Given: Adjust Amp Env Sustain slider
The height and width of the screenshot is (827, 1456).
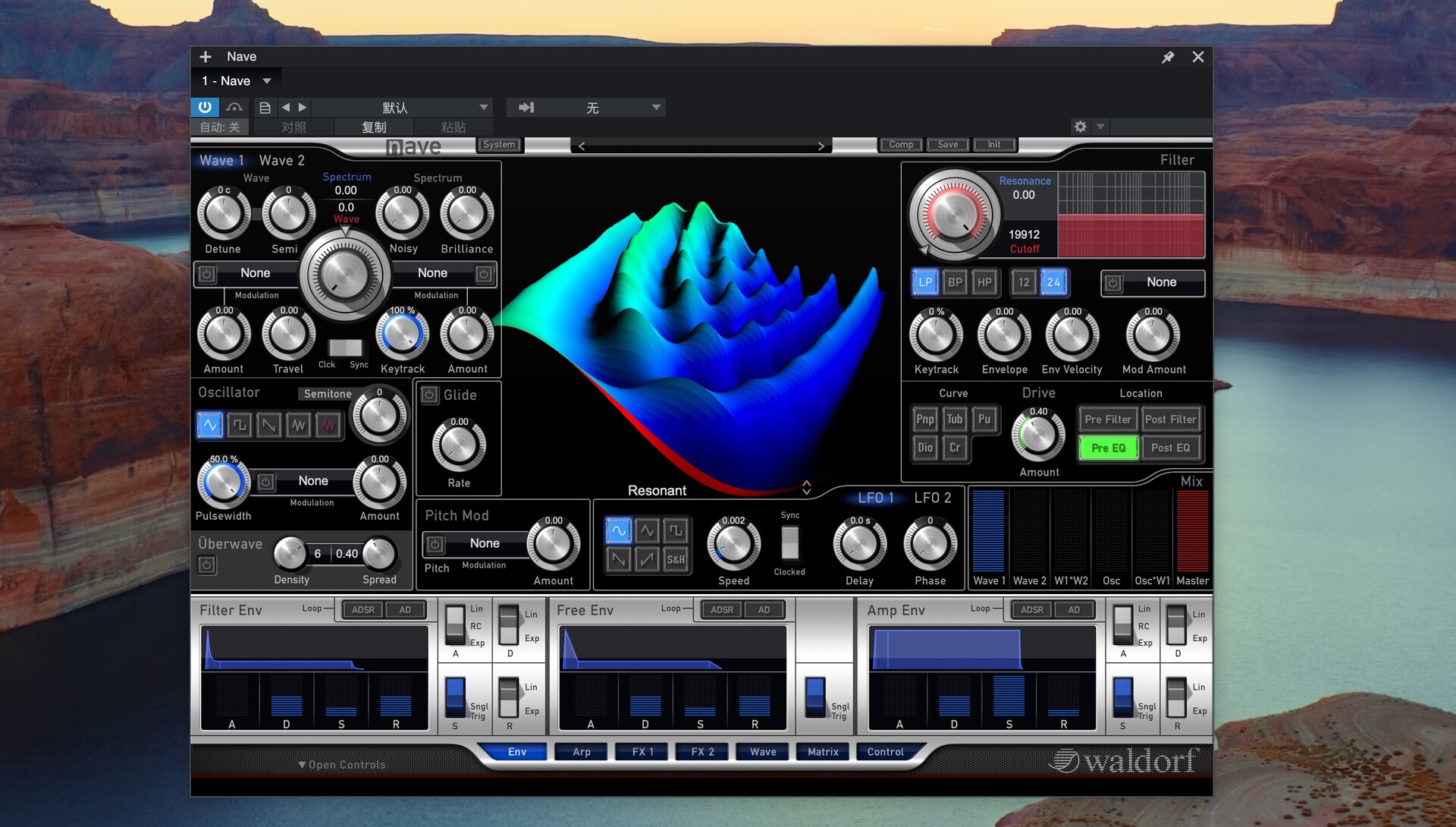Looking at the screenshot, I should (1009, 695).
